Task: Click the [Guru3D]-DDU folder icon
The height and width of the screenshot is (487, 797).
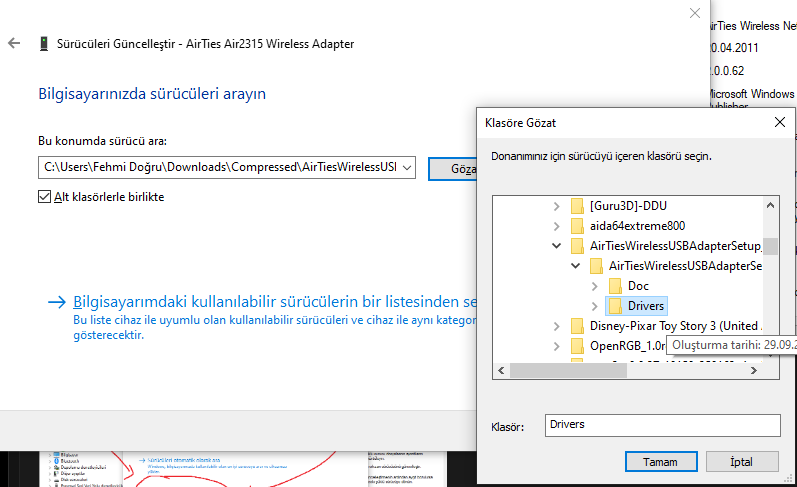Action: click(x=577, y=206)
